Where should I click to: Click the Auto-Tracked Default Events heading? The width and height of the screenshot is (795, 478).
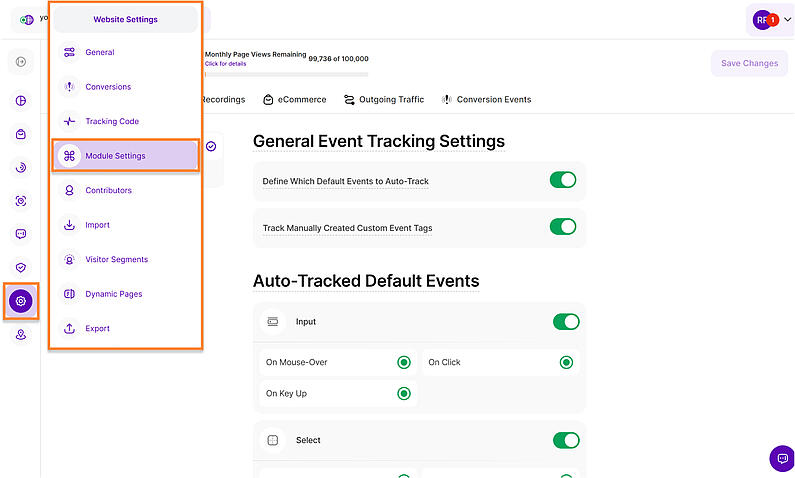tap(366, 281)
